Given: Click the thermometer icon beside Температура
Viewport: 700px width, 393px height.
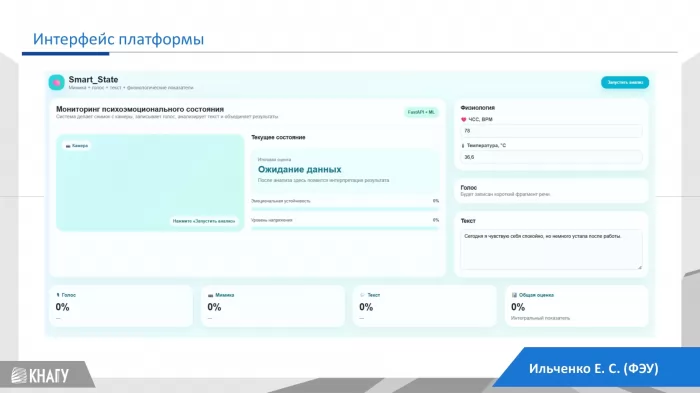Looking at the screenshot, I should pos(462,146).
